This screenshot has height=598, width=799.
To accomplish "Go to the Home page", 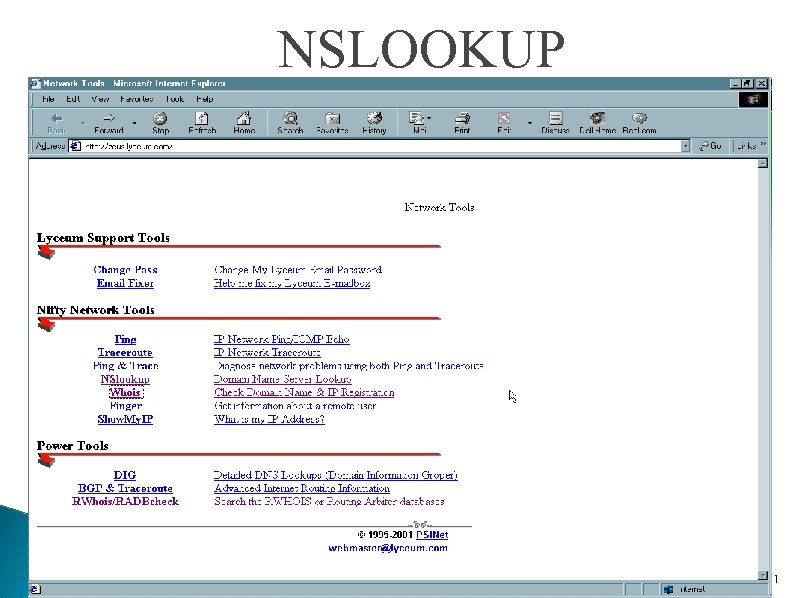I will (x=244, y=123).
